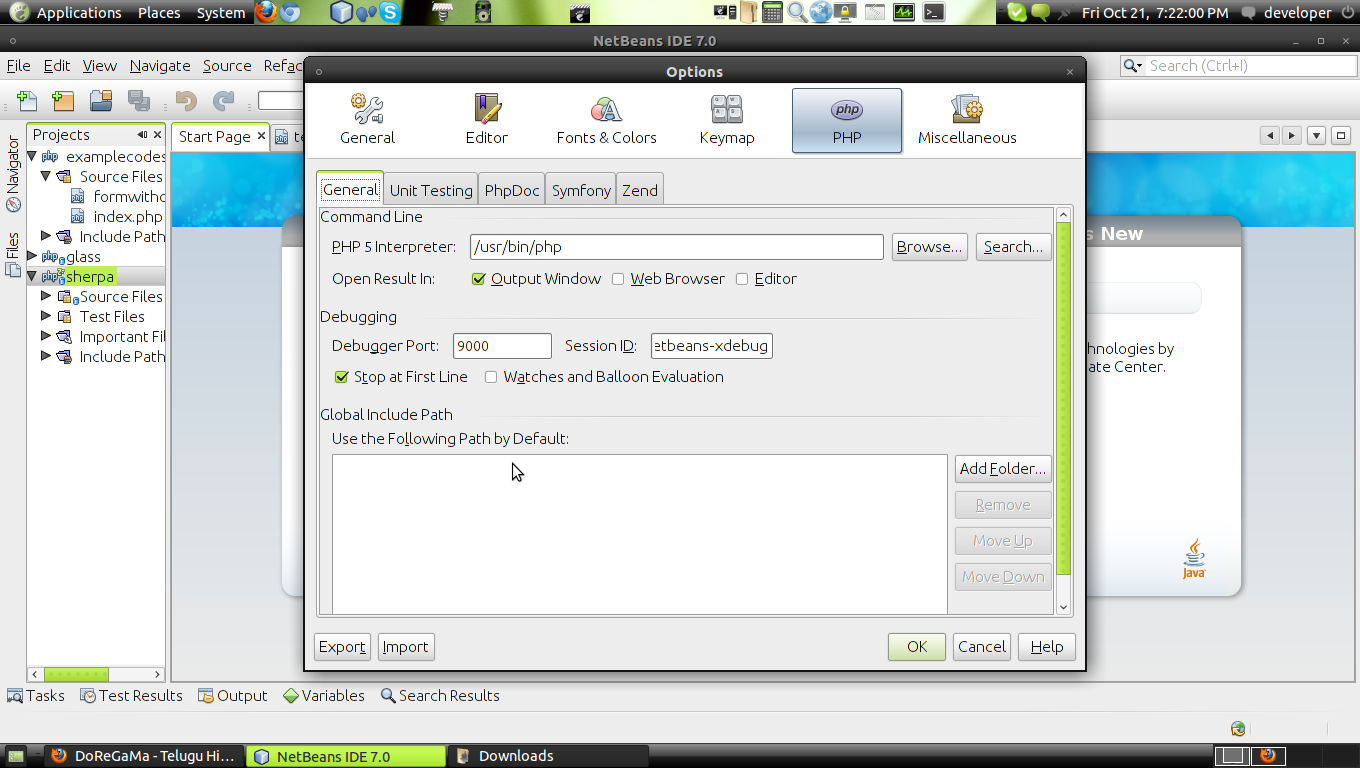Viewport: 1360px width, 768px height.
Task: Open the Fonts & Colors options category
Action: tap(606, 120)
